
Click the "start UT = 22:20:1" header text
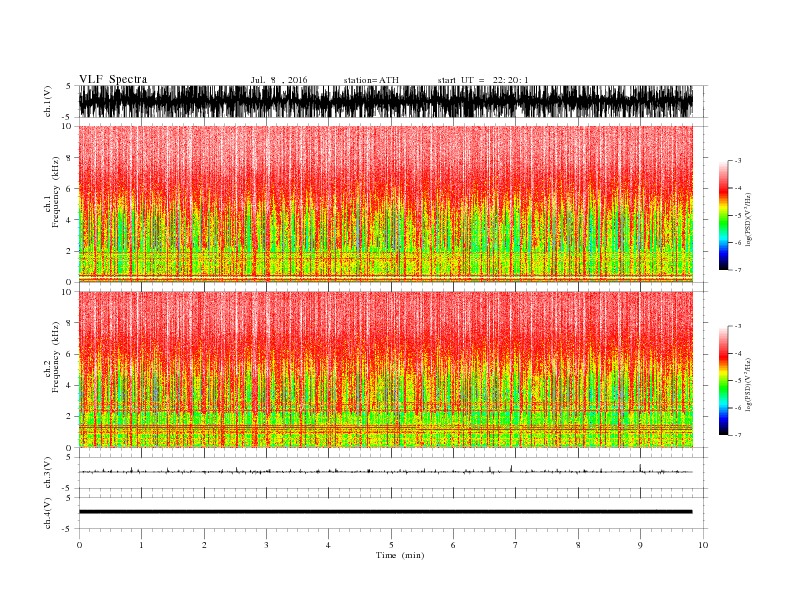pos(483,80)
